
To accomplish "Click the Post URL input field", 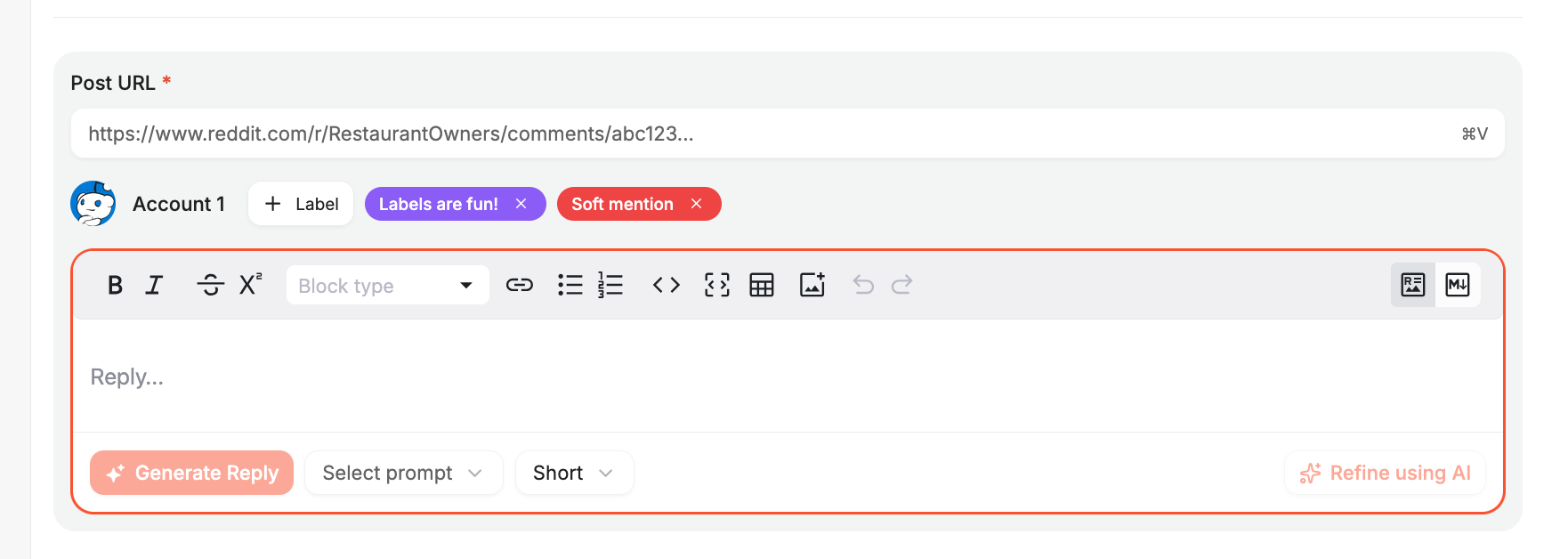I will tap(765, 134).
